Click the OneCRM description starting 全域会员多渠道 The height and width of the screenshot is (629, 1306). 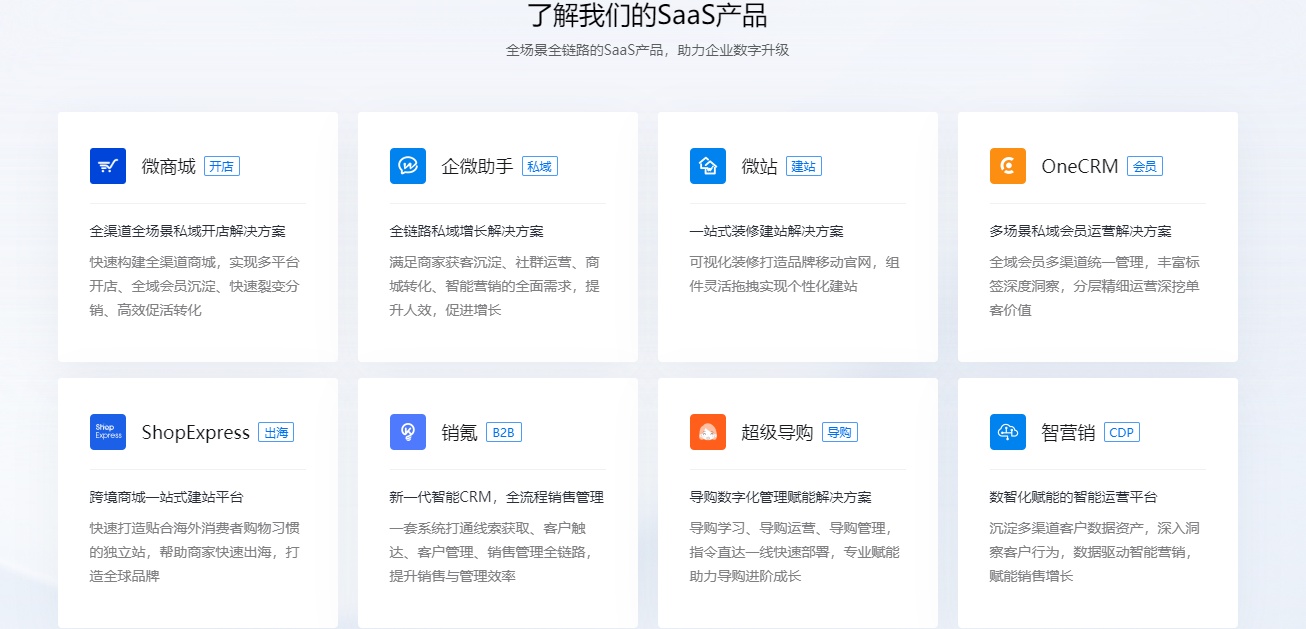(x=1095, y=286)
